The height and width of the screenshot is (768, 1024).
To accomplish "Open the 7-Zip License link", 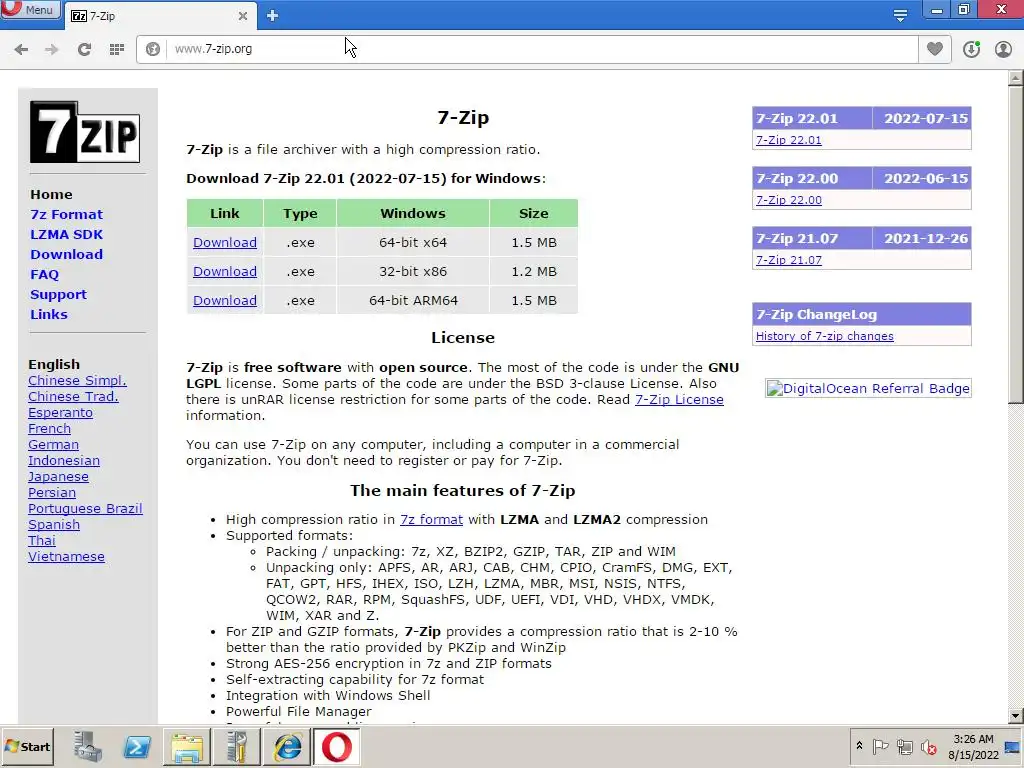I will [x=679, y=400].
